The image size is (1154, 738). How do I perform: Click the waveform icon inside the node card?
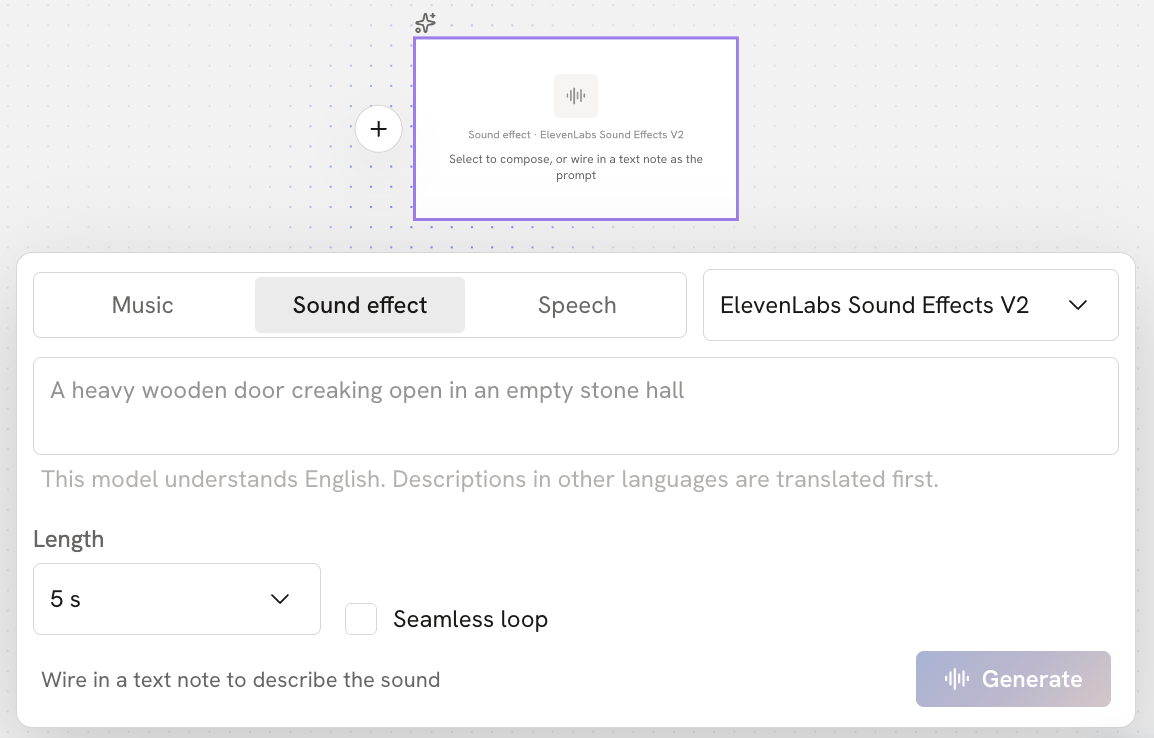(576, 96)
